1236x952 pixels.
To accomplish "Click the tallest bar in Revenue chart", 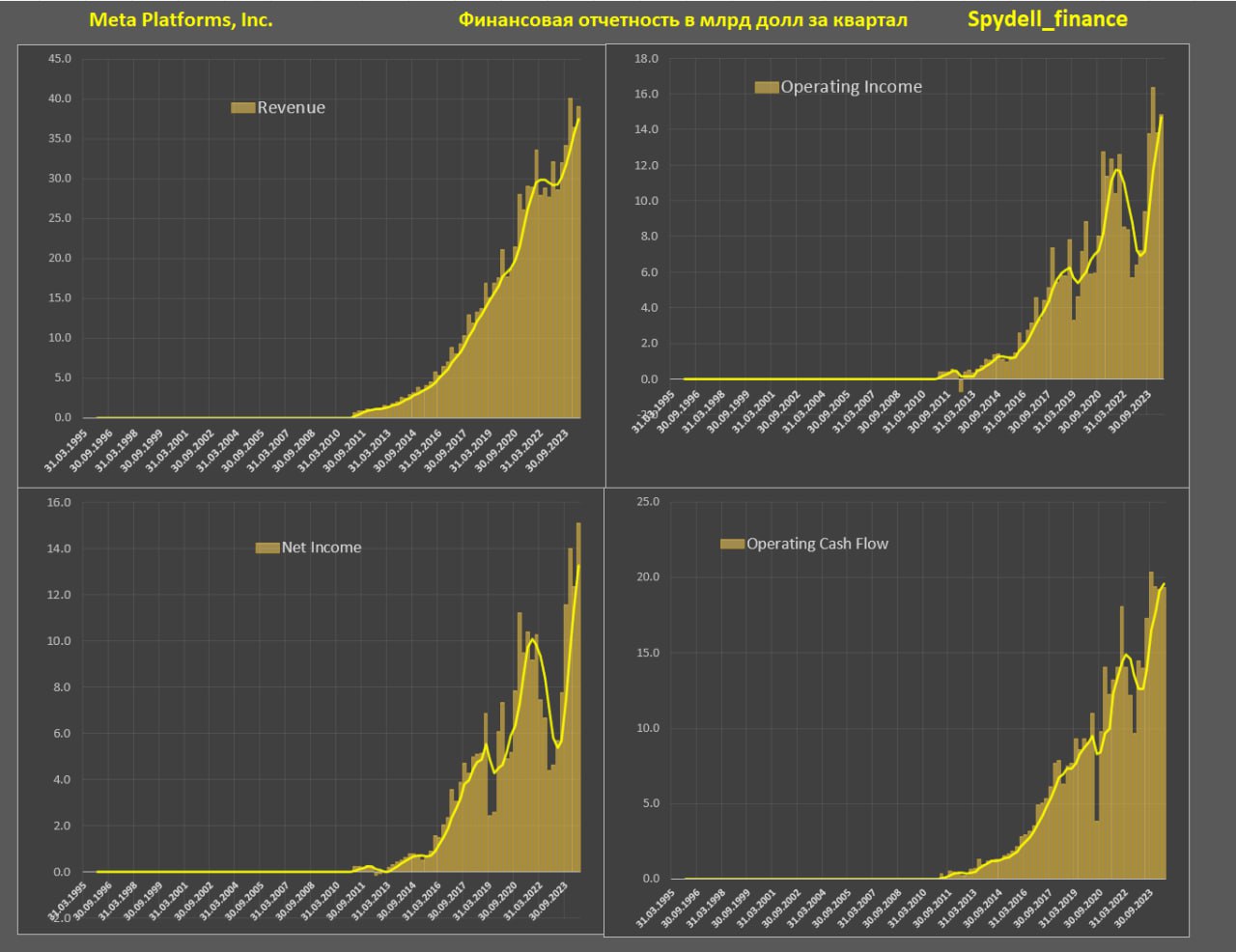I will pos(570,261).
